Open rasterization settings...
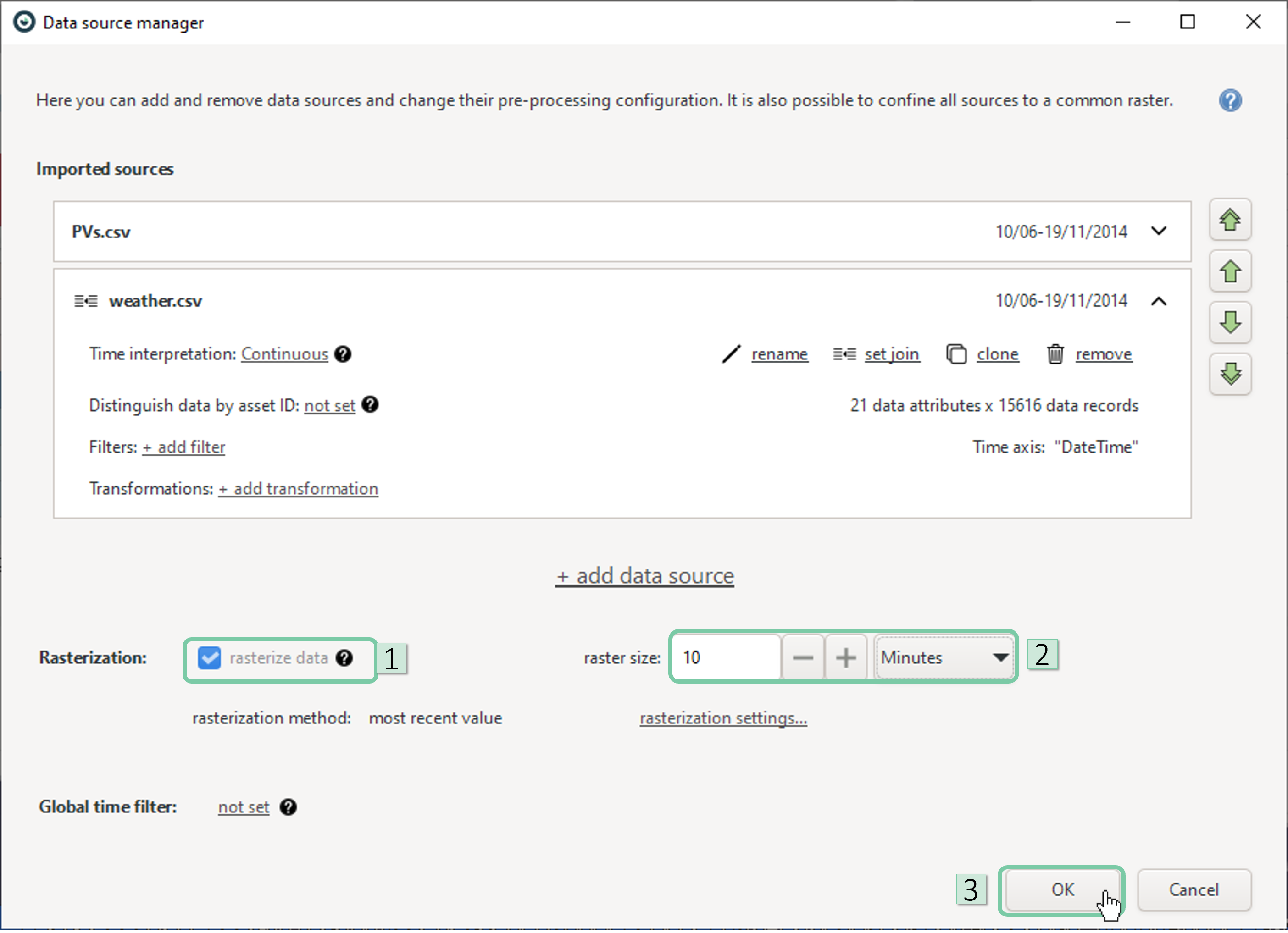Screen dimensions: 1288x933 pos(723,718)
